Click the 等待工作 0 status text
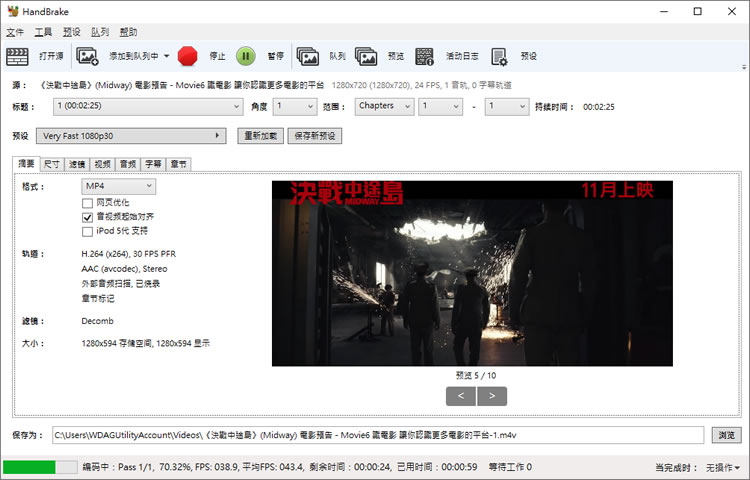This screenshot has height=480, width=750. pos(510,467)
